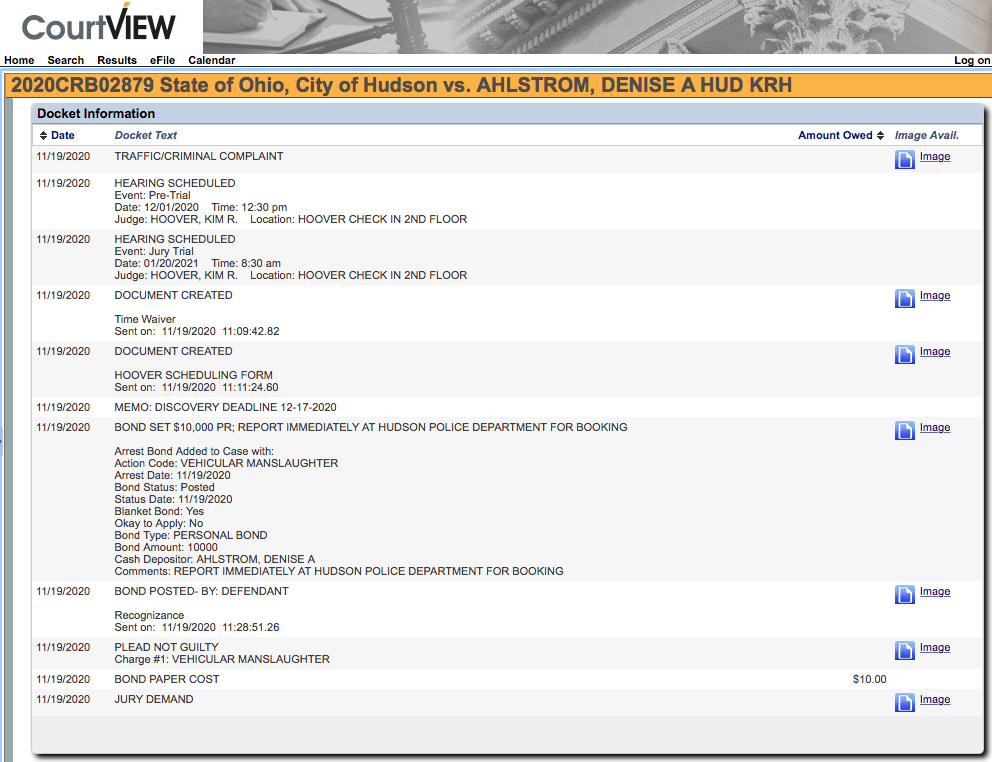Click Blanket Bond: Yes line
The image size is (992, 762).
point(159,511)
